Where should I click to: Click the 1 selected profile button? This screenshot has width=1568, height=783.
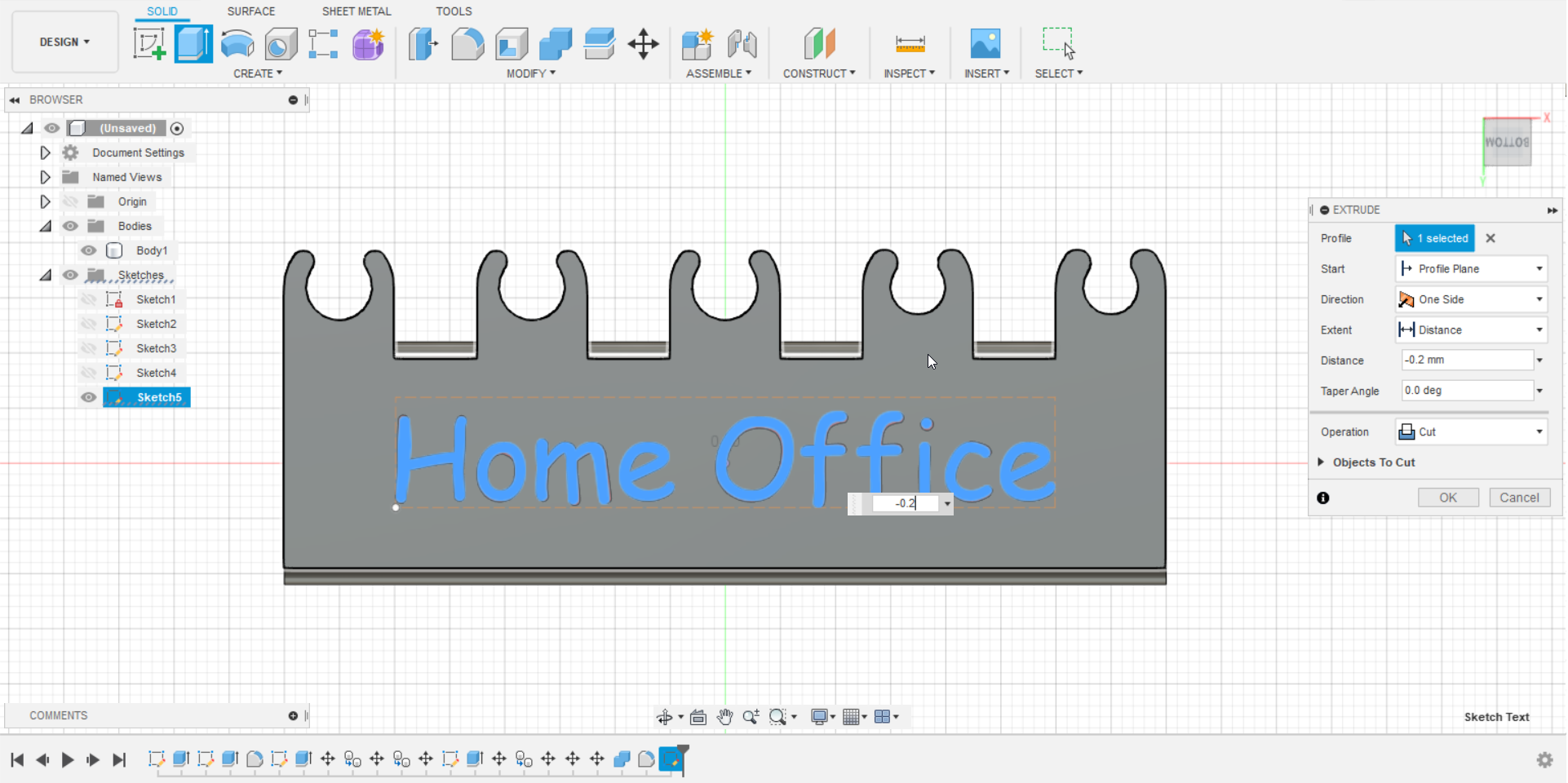(1435, 238)
